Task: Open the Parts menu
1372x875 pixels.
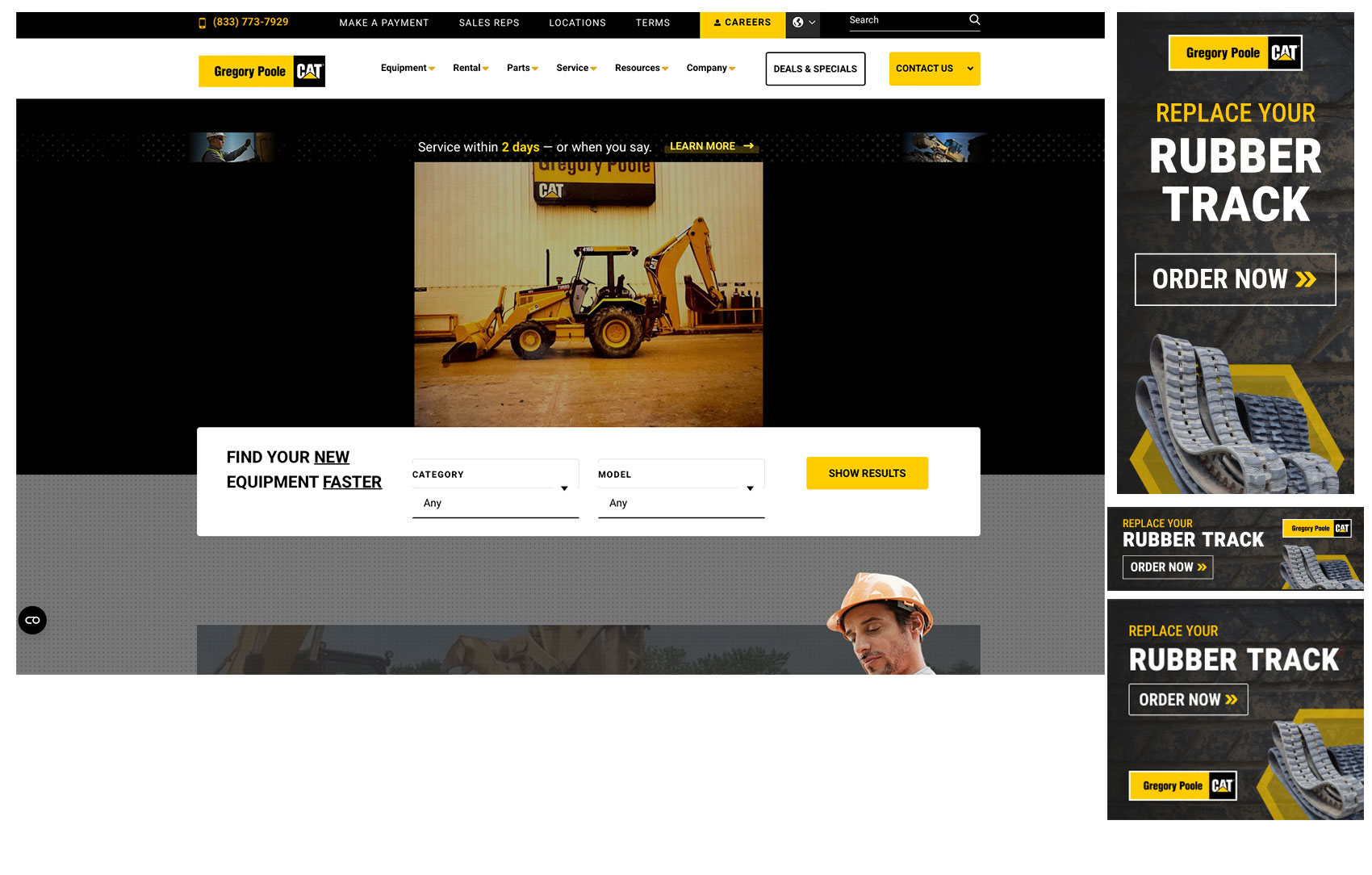Action: [522, 69]
